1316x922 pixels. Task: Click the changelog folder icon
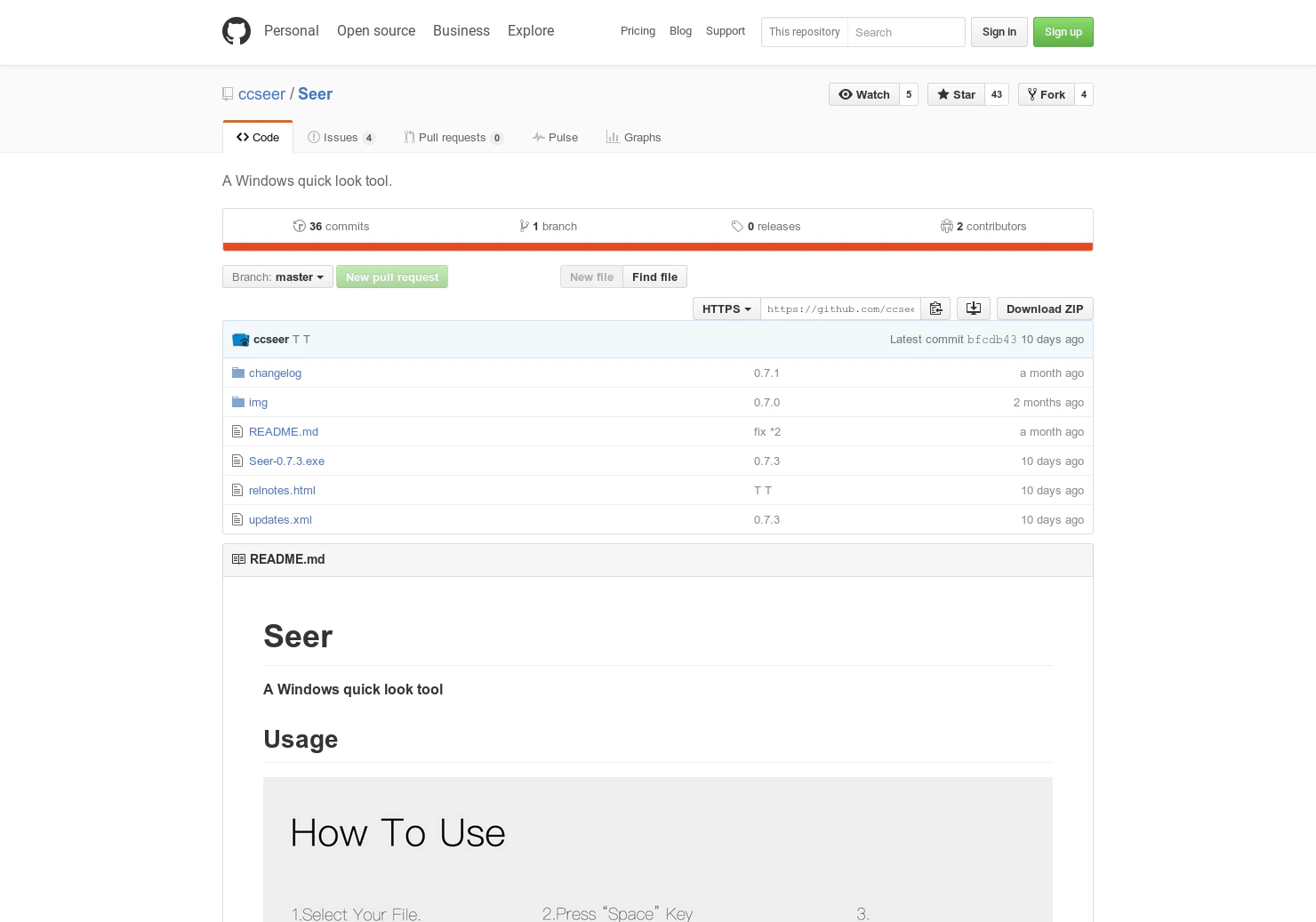[x=238, y=373]
